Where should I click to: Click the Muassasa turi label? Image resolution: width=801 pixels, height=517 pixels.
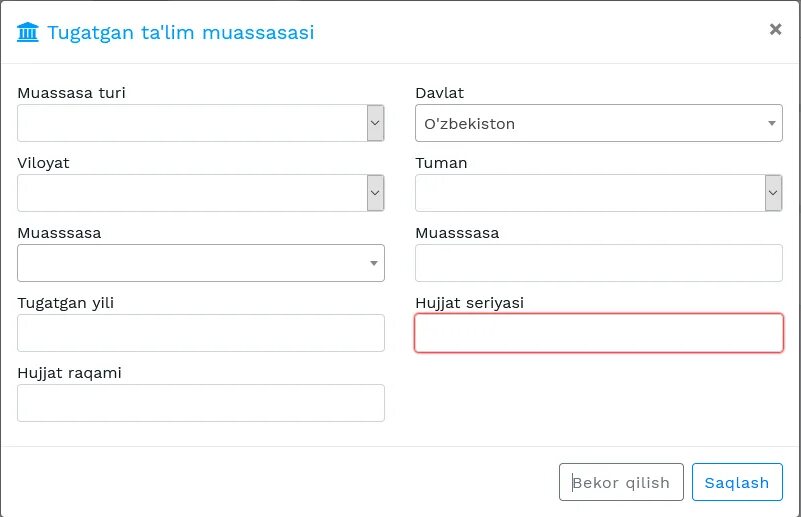point(71,93)
